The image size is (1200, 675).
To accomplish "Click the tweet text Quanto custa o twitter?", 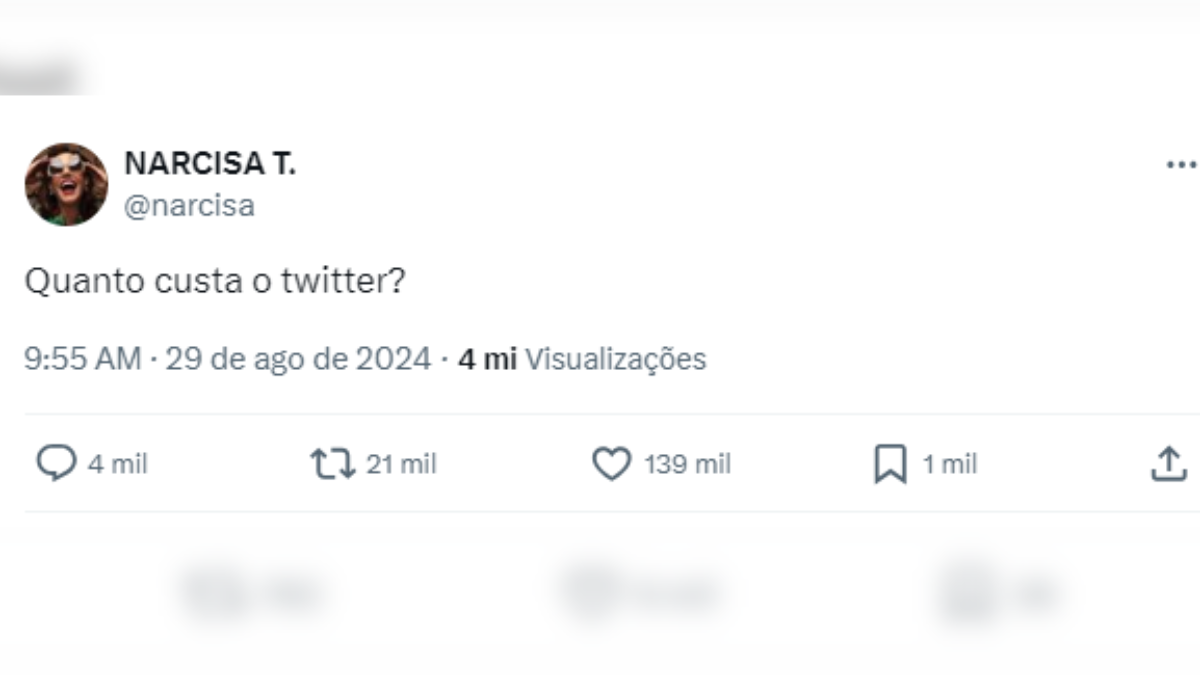I will pyautogui.click(x=214, y=283).
